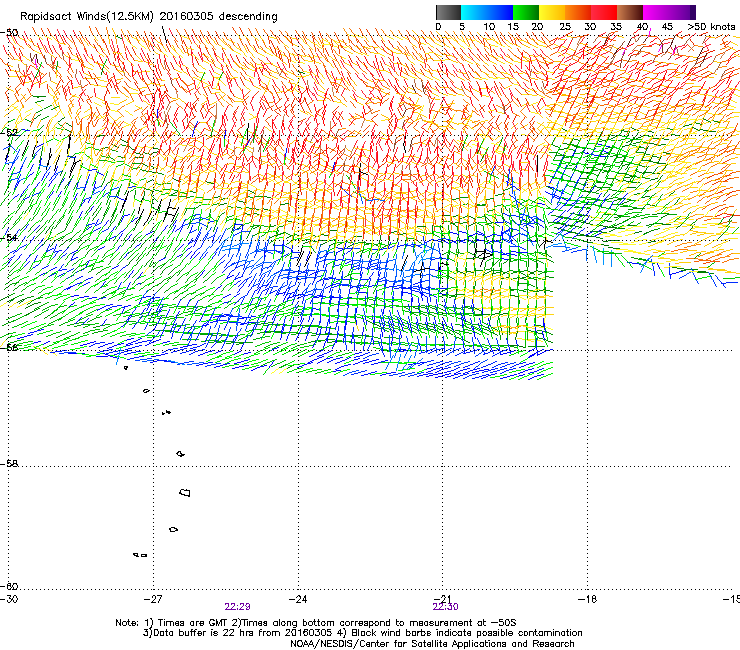Viewport: 740px width, 650px height.
Task: Click the '>50 knots' legend label
Action: [711, 27]
